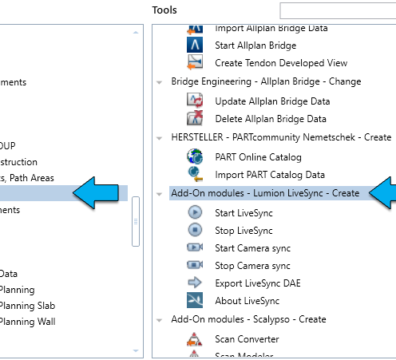396x360 pixels.
Task: Click the Start Camera sync icon
Action: [x=195, y=247]
